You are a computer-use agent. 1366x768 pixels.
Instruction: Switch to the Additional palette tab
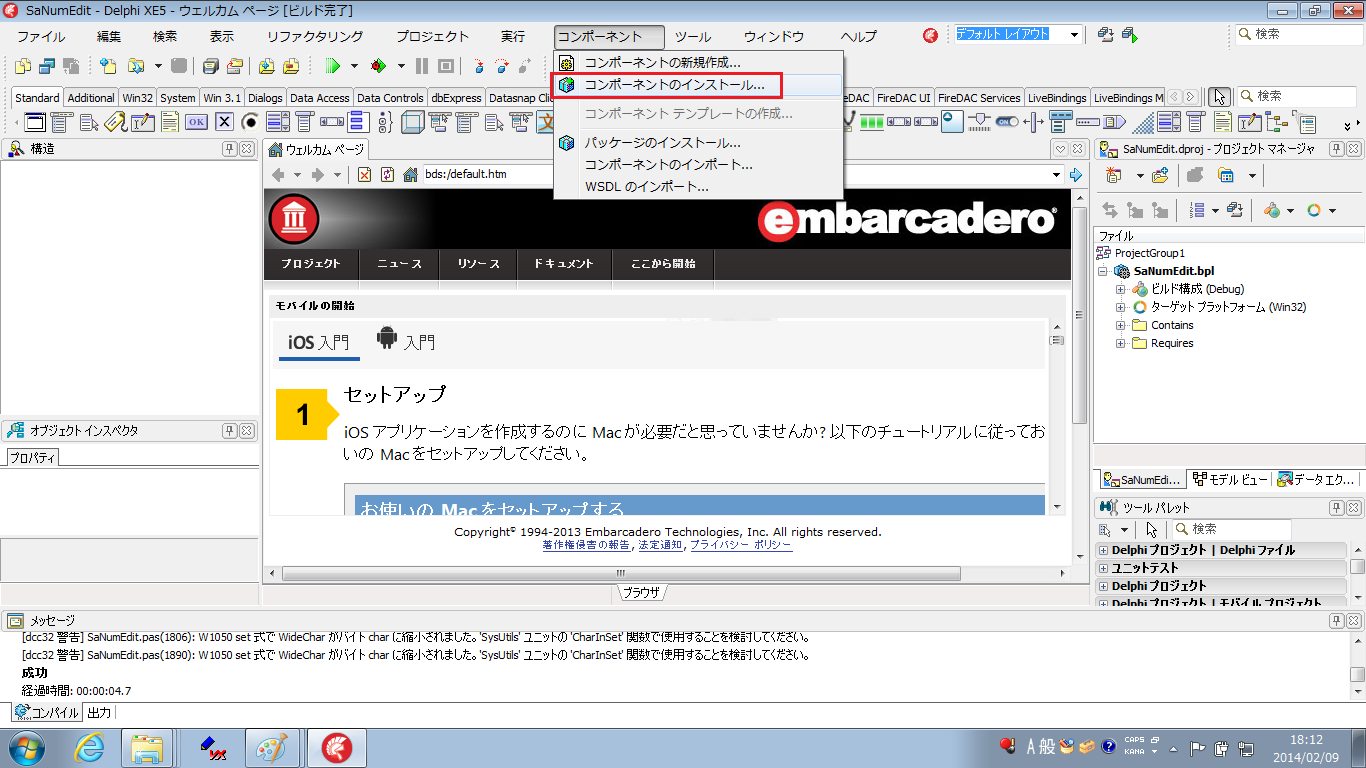pos(91,98)
